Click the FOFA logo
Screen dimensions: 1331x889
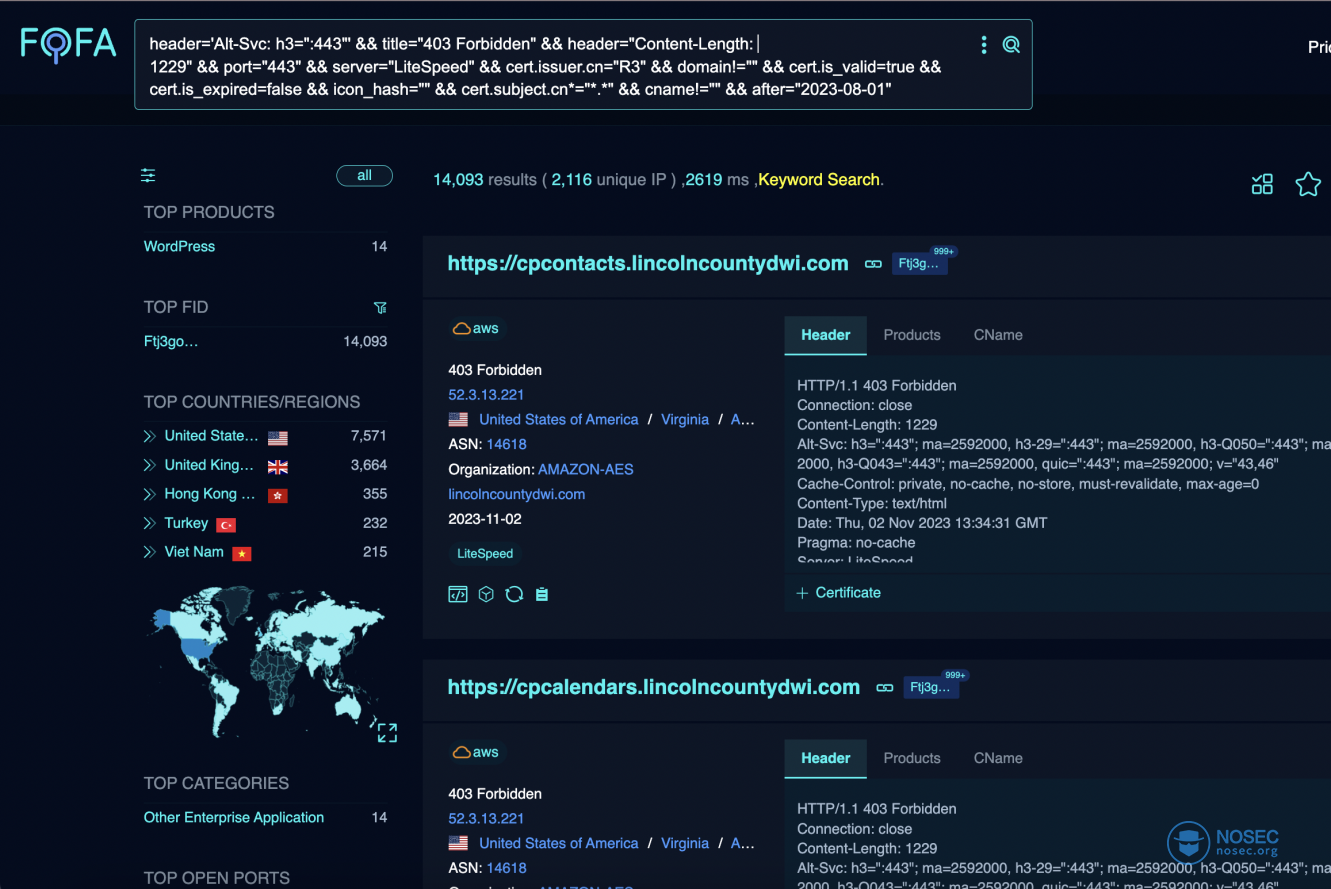coord(67,44)
